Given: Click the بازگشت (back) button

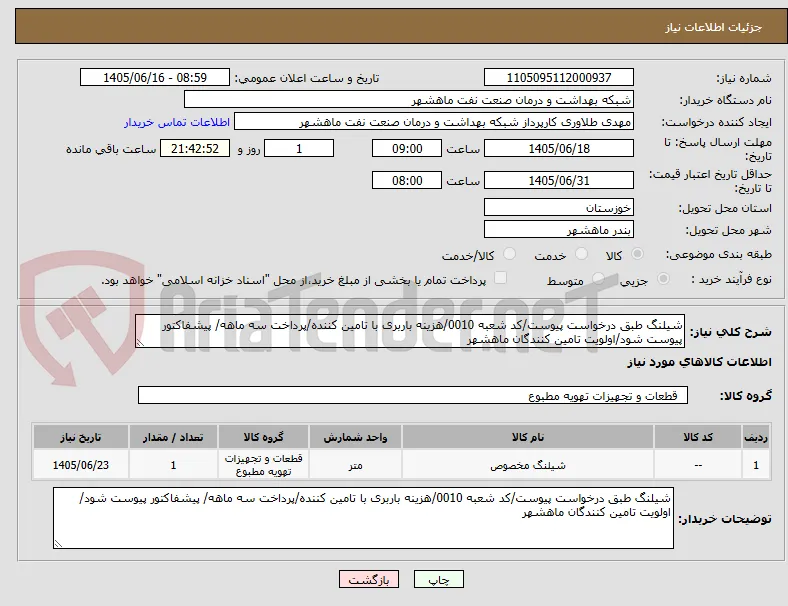Looking at the screenshot, I should tap(369, 579).
